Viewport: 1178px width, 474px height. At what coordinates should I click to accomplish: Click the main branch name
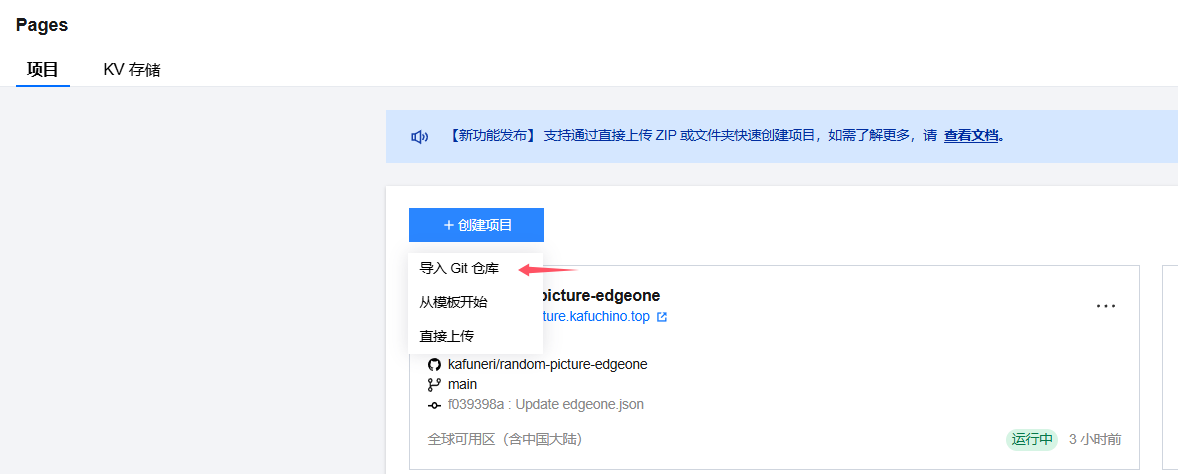pos(462,385)
